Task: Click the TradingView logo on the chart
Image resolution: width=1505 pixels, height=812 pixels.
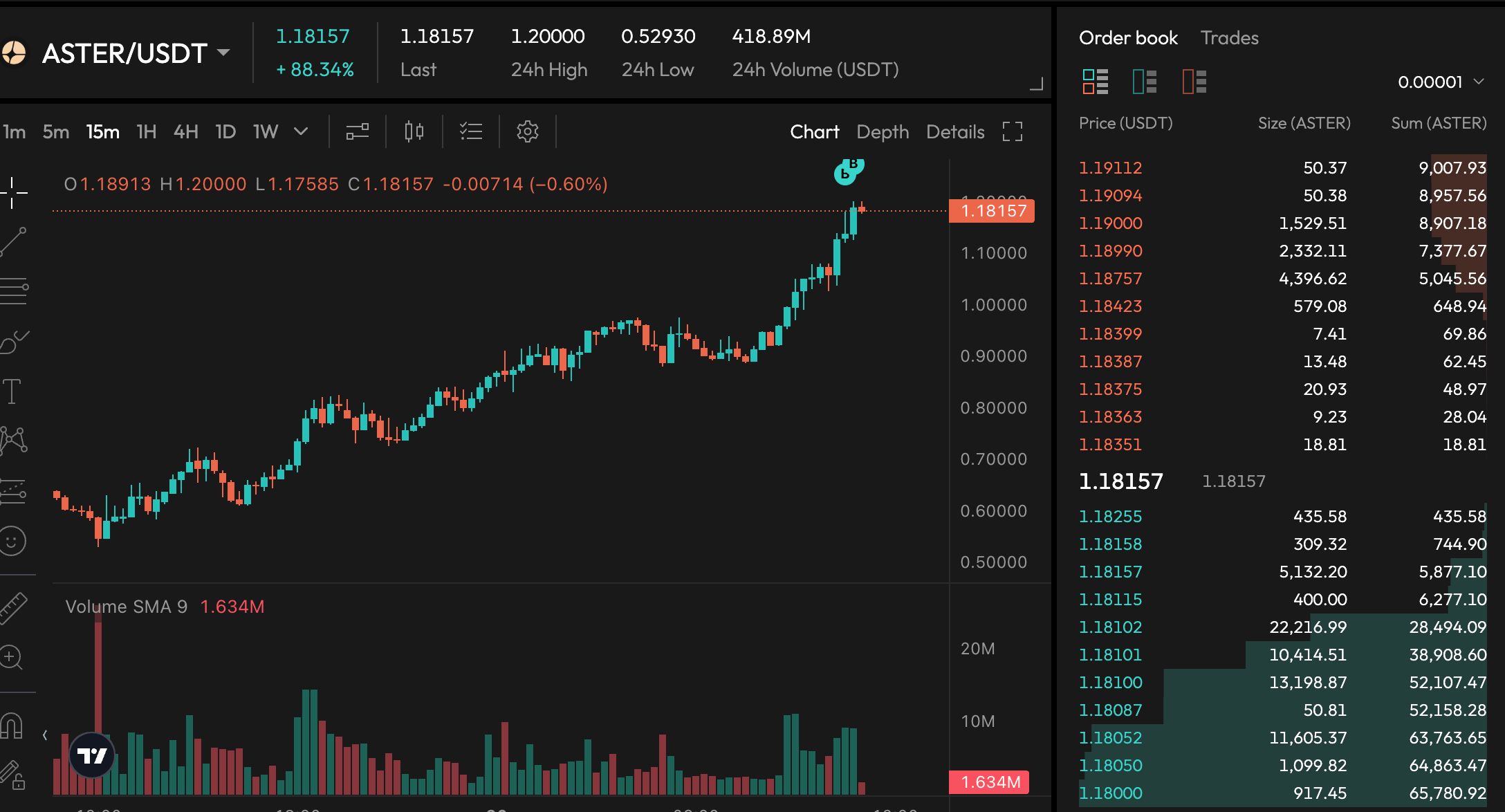Action: pyautogui.click(x=93, y=755)
